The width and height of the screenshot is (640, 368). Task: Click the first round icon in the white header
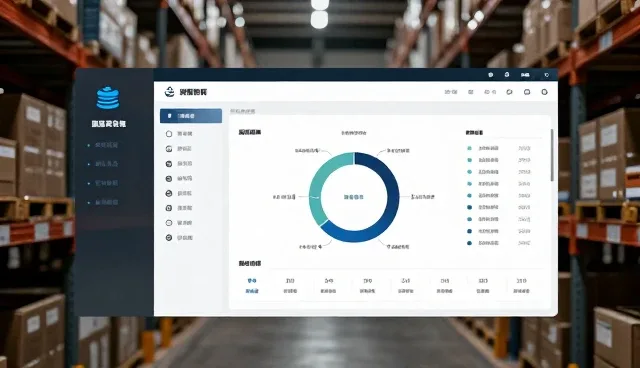pos(509,92)
